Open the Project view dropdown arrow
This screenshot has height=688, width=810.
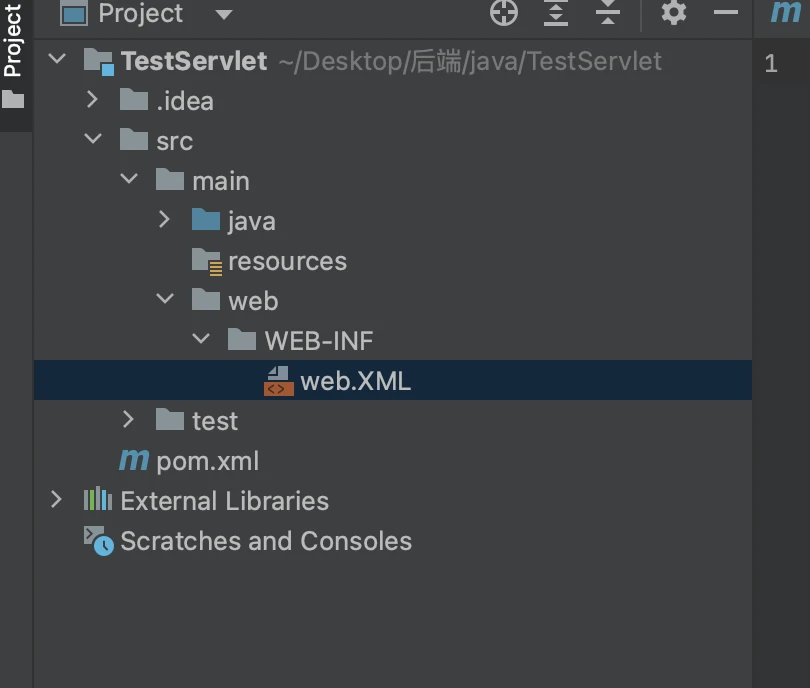(x=224, y=14)
